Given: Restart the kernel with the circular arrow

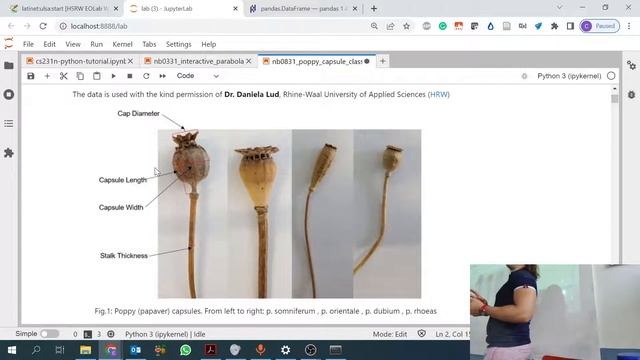Looking at the screenshot, I should [x=146, y=76].
